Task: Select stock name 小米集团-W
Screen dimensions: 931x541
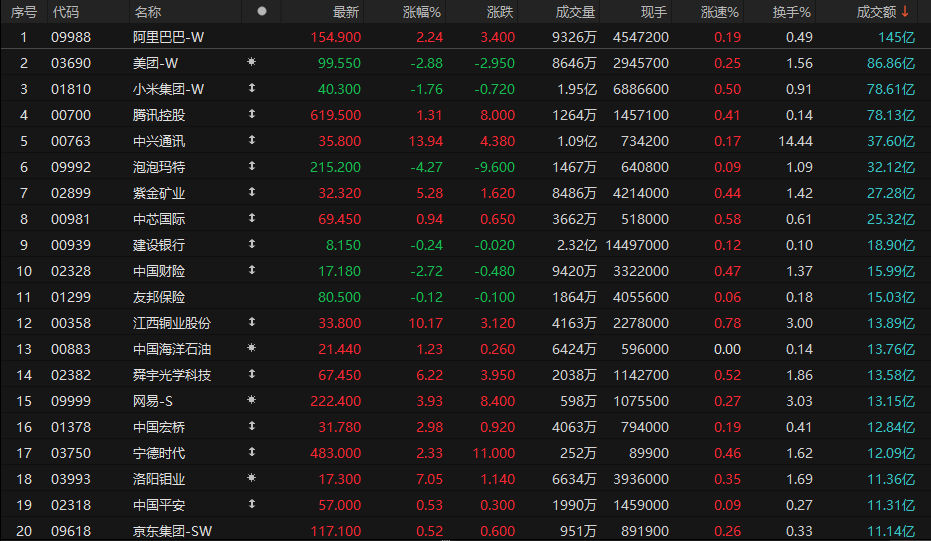Action: [169, 90]
